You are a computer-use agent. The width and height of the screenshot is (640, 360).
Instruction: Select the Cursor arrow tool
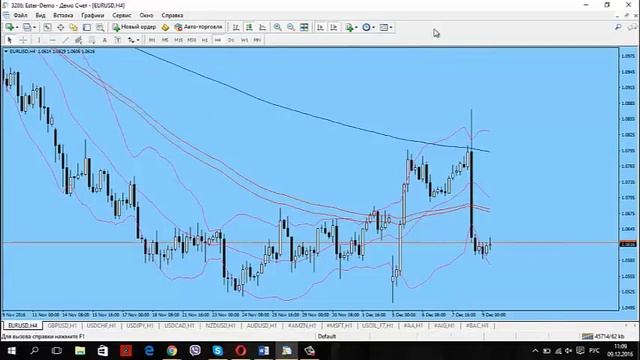click(10, 40)
